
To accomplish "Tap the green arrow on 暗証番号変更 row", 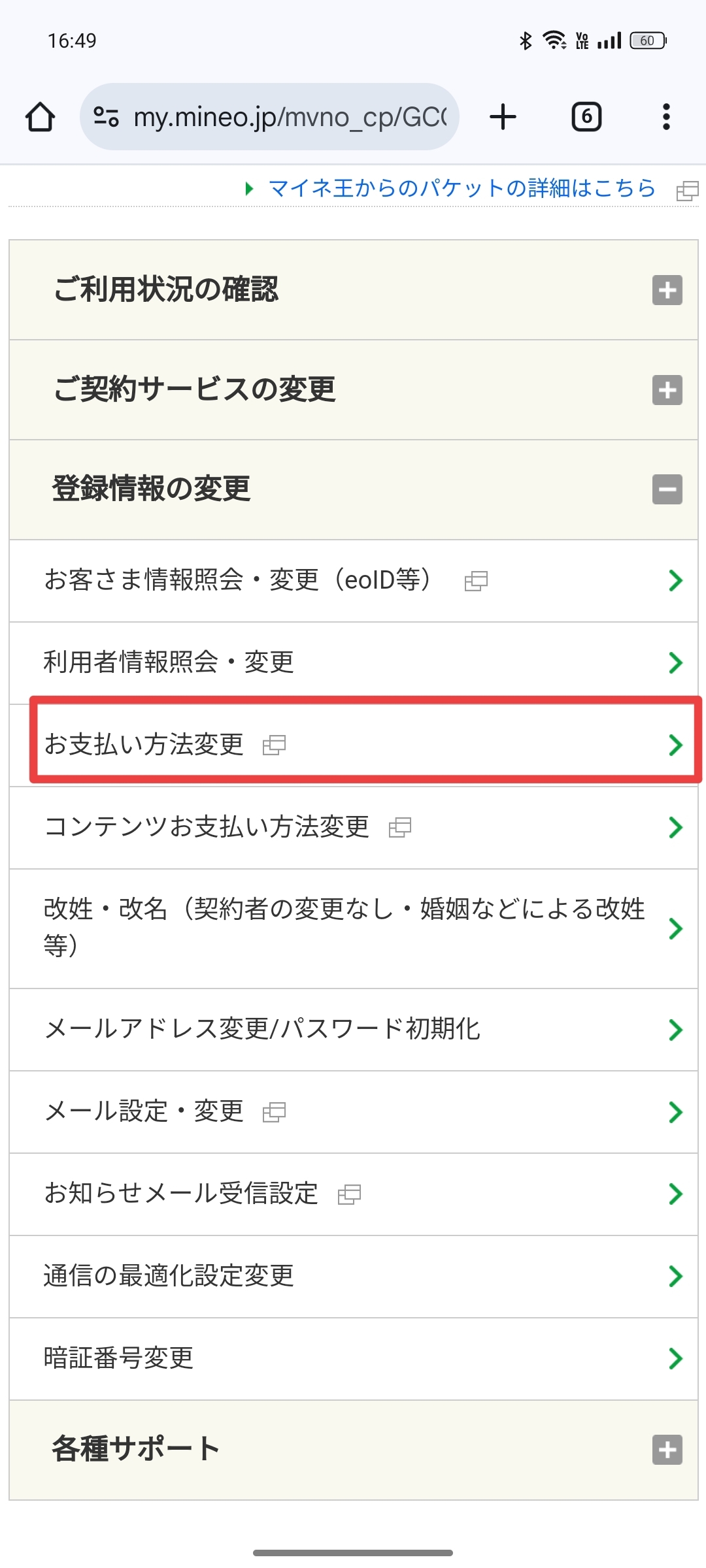I will 675,1359.
